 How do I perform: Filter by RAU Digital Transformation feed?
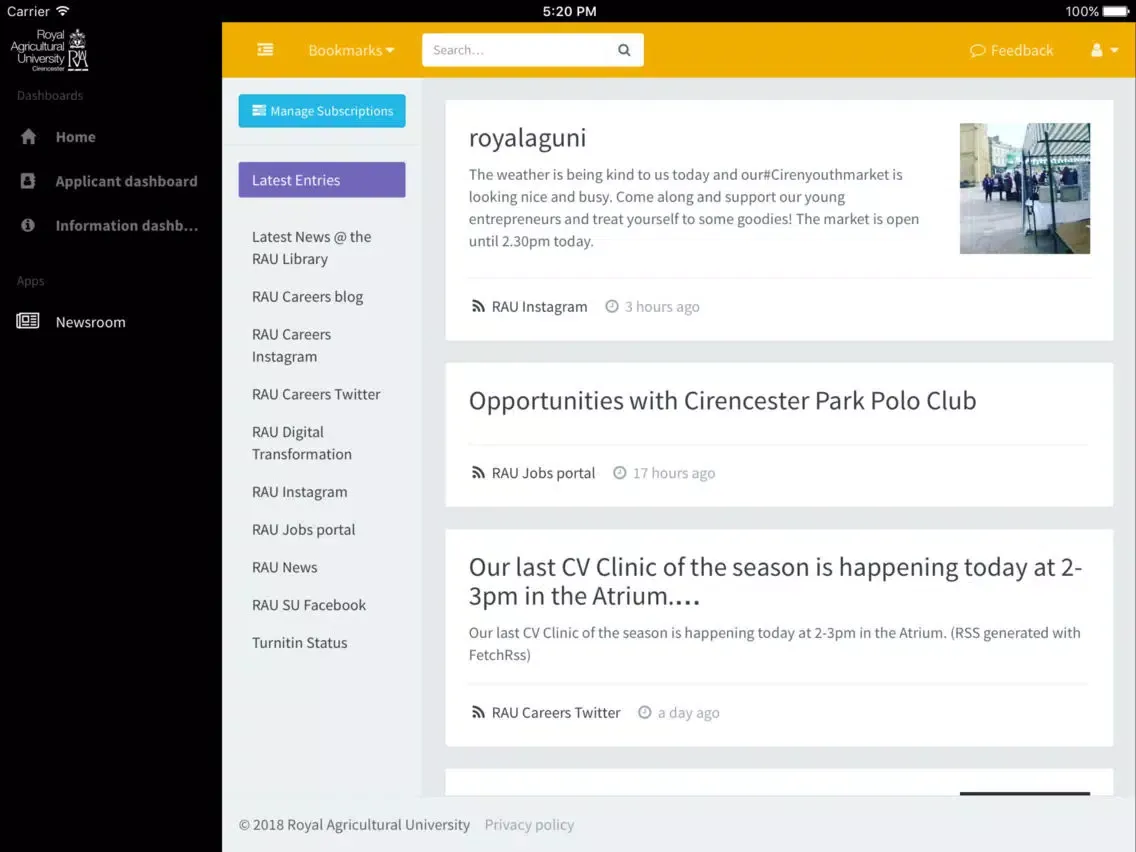click(301, 443)
